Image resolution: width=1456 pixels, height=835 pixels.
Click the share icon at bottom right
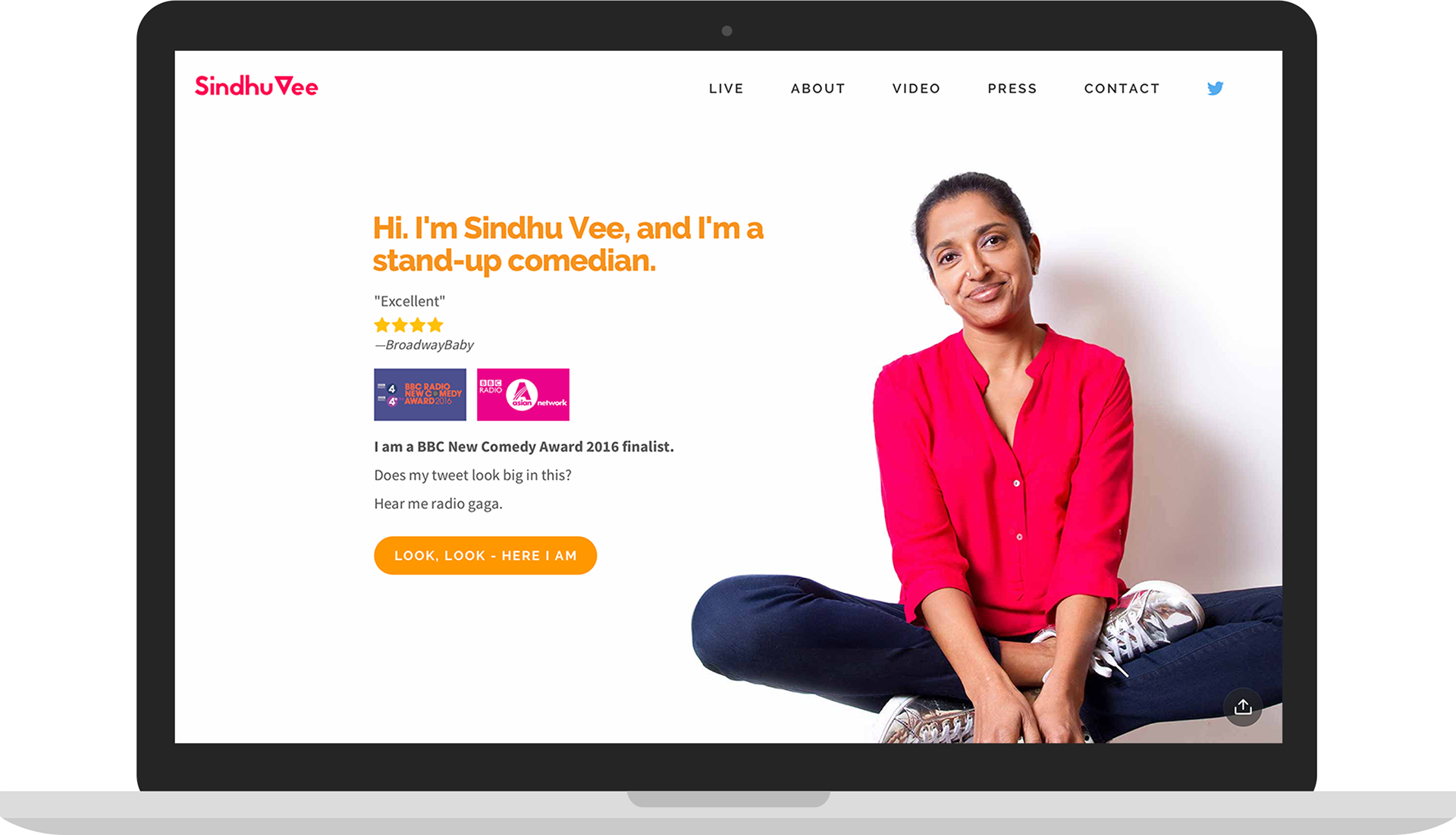tap(1242, 707)
